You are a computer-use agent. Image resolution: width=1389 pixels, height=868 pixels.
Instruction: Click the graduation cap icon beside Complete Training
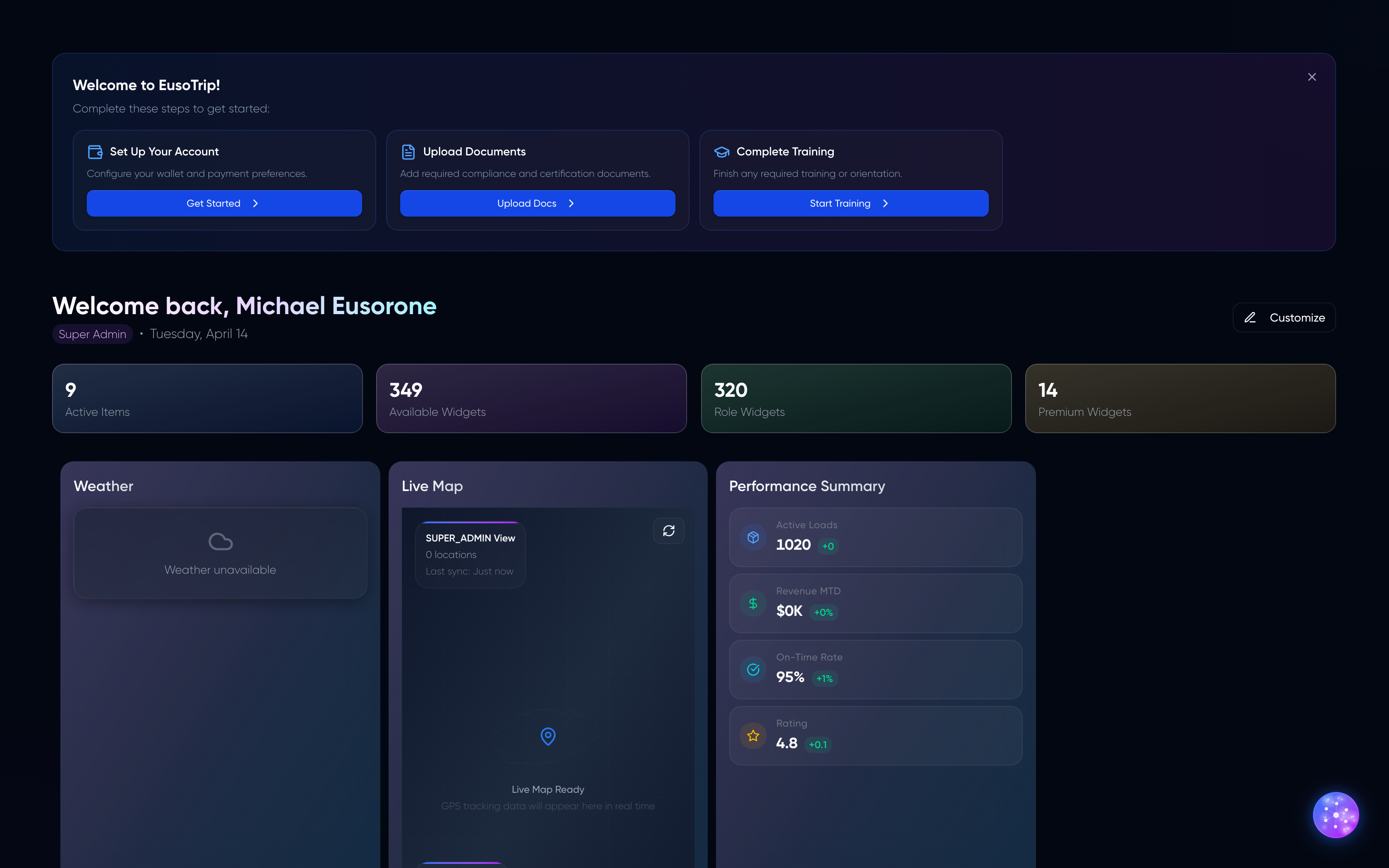[x=721, y=152]
